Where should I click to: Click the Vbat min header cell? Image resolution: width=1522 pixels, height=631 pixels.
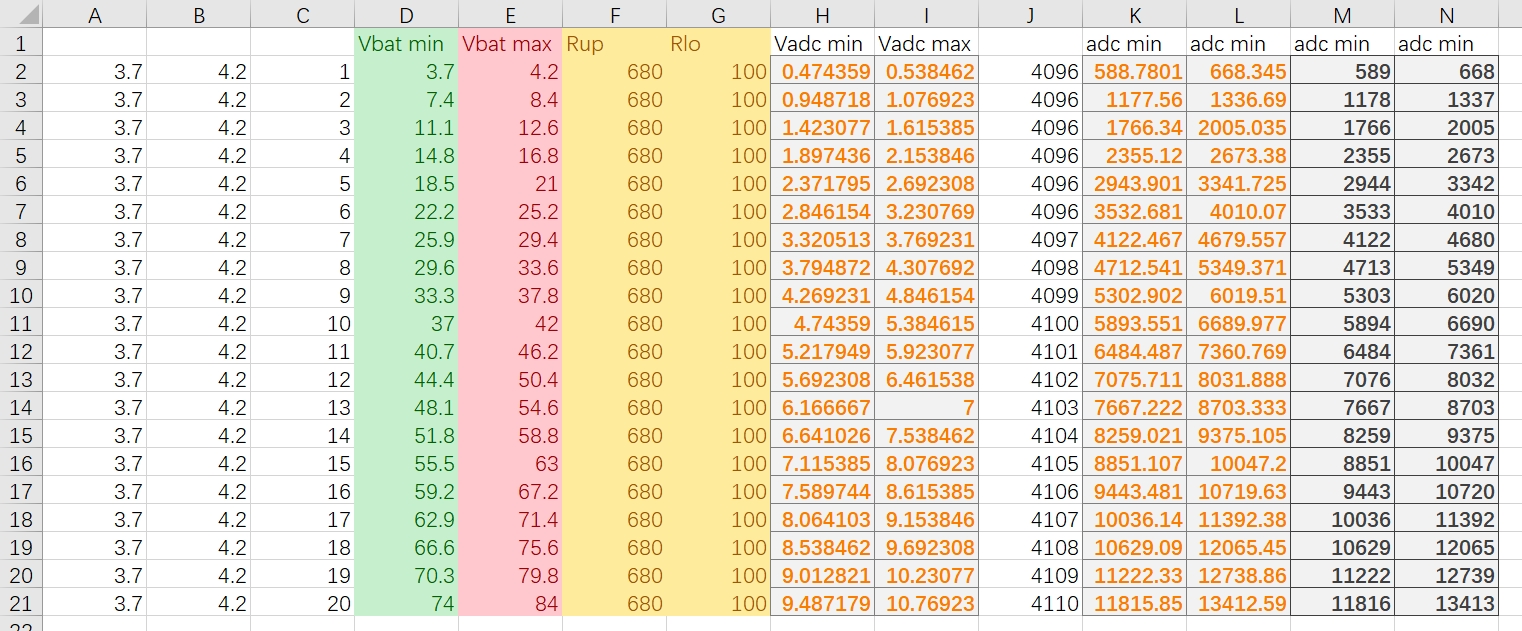click(x=407, y=44)
